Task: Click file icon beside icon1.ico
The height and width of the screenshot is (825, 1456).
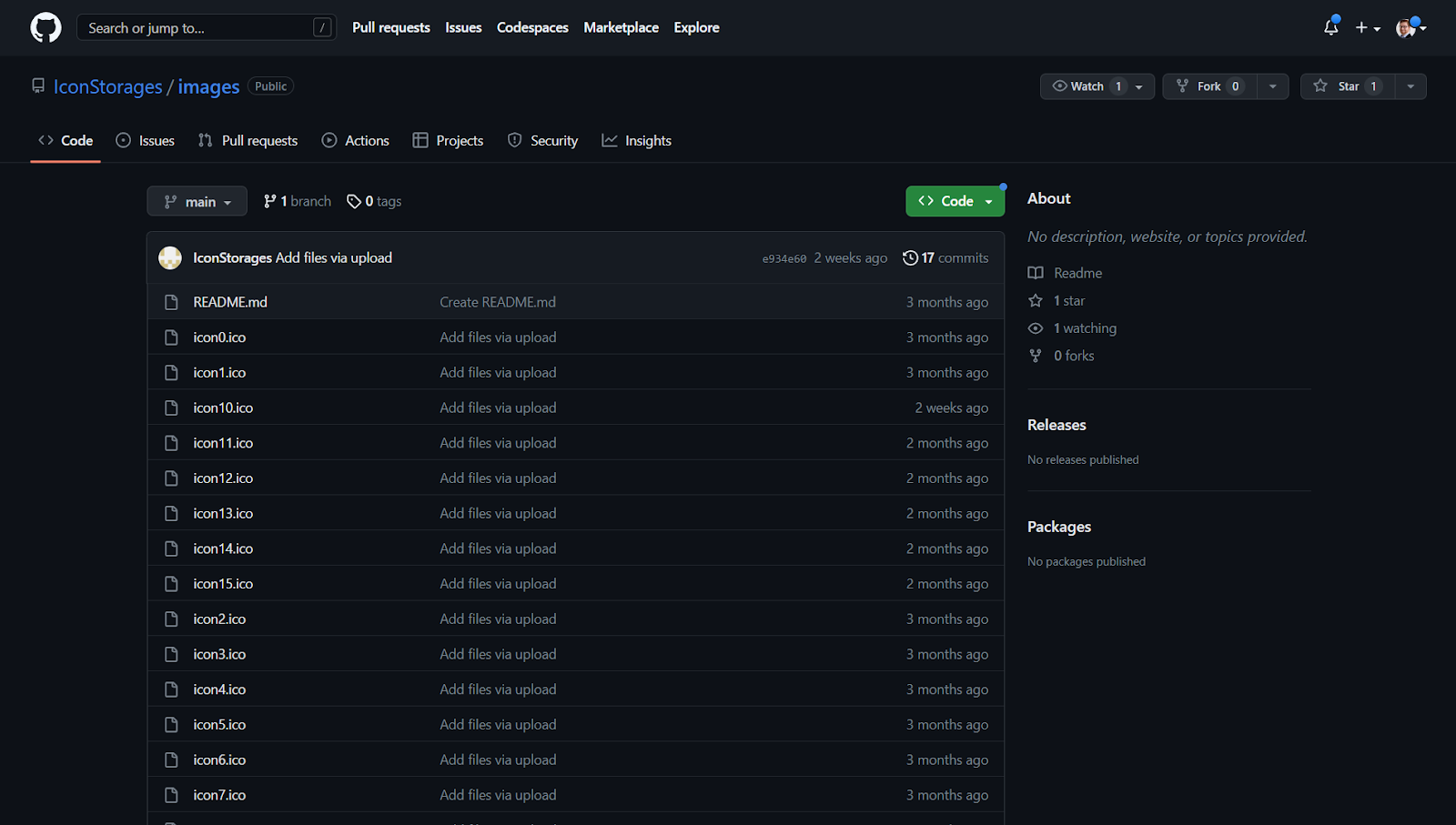Action: 171,373
